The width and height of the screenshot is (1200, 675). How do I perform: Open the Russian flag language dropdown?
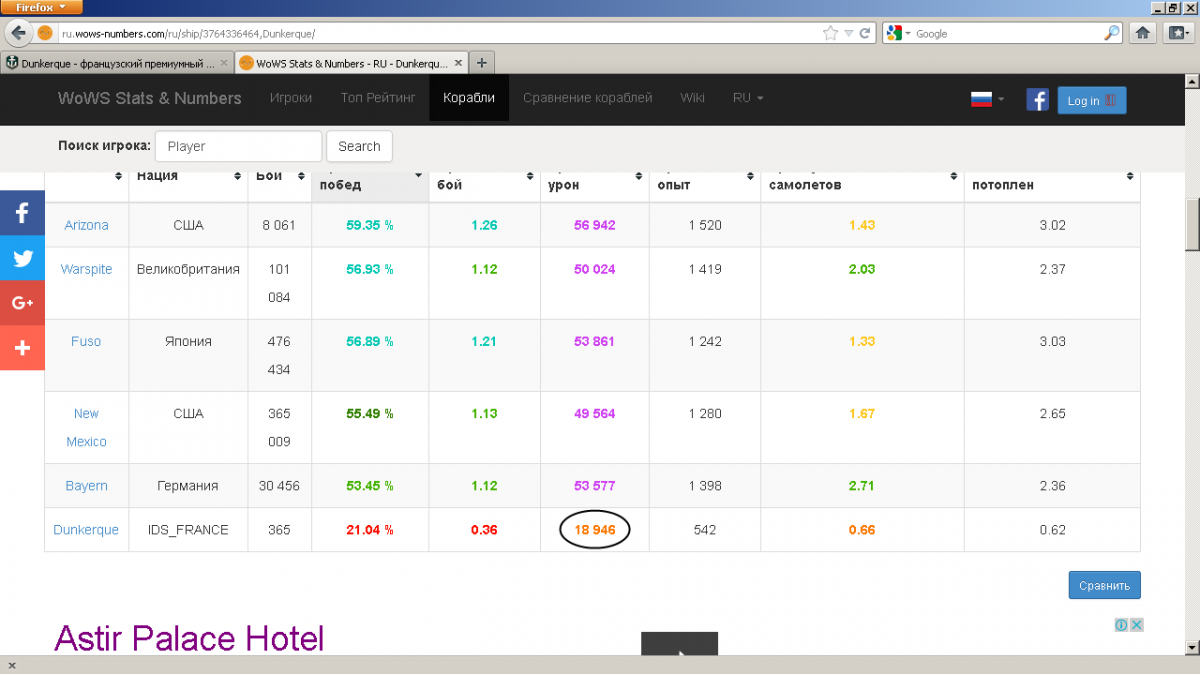987,100
